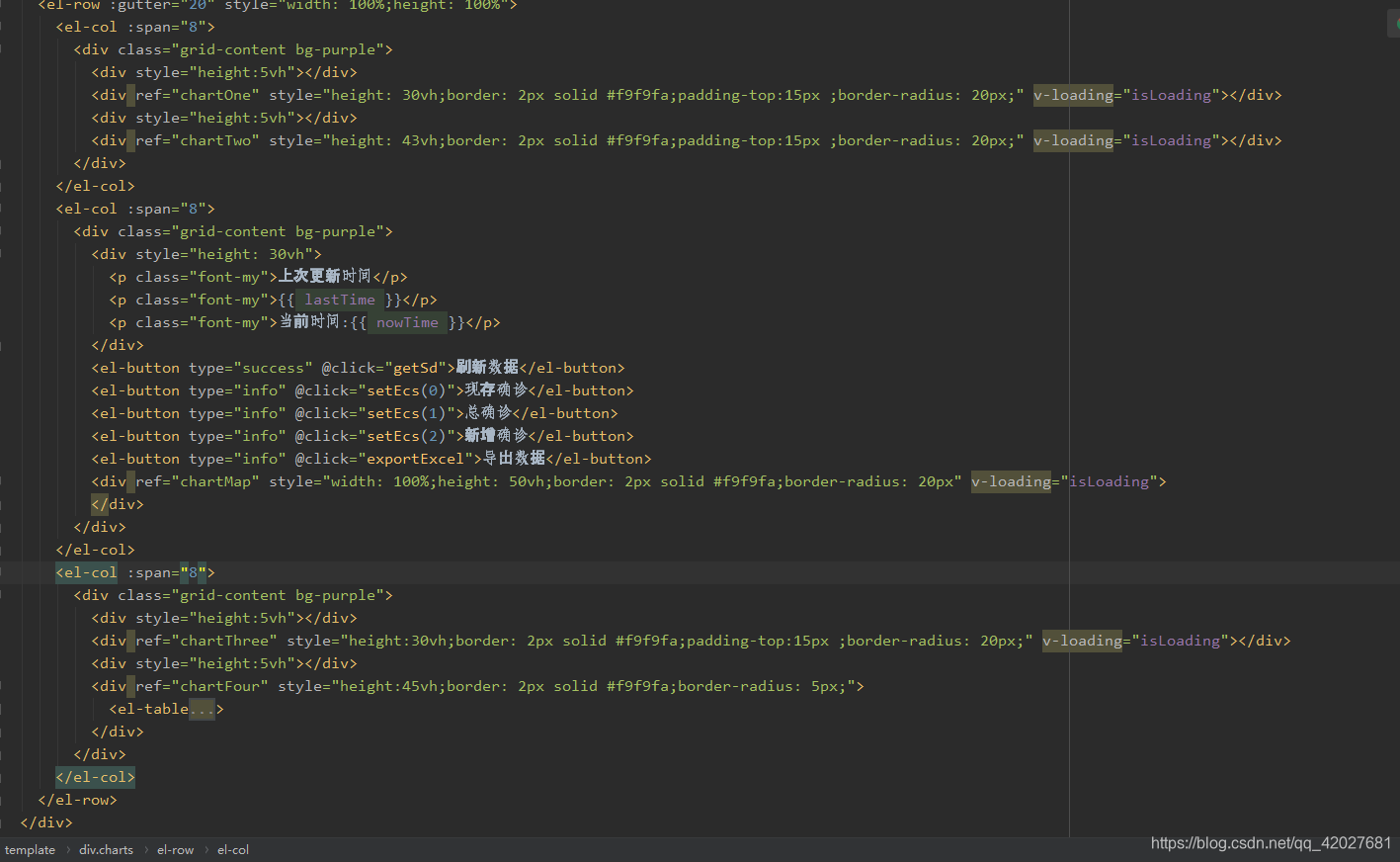Click the highlighted <el-col opening tag
Viewport: 1400px width, 862px height.
tap(86, 572)
